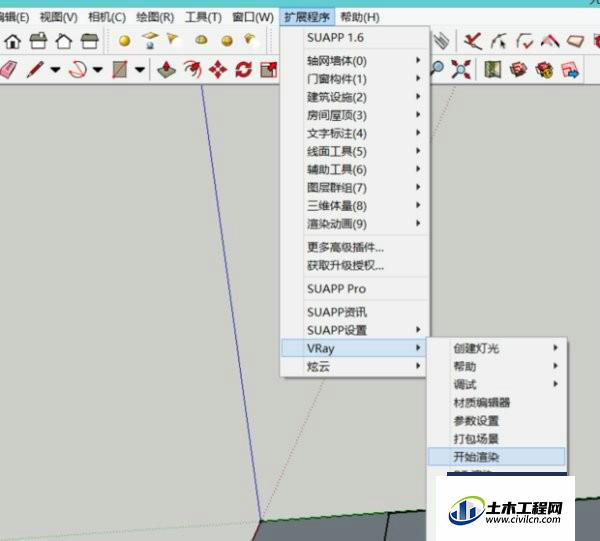The height and width of the screenshot is (541, 600).
Task: Click the red checkmark line tool icon
Action: (x=473, y=41)
